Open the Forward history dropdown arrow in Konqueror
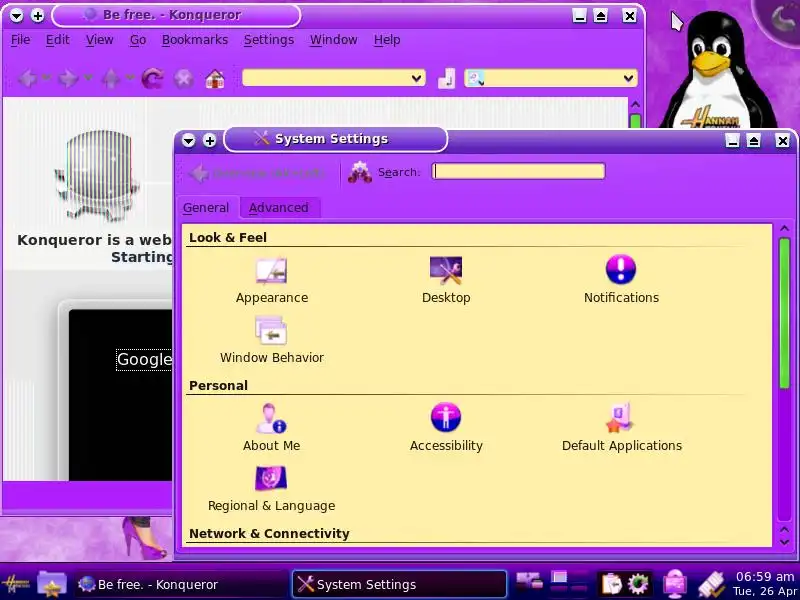 [x=88, y=78]
